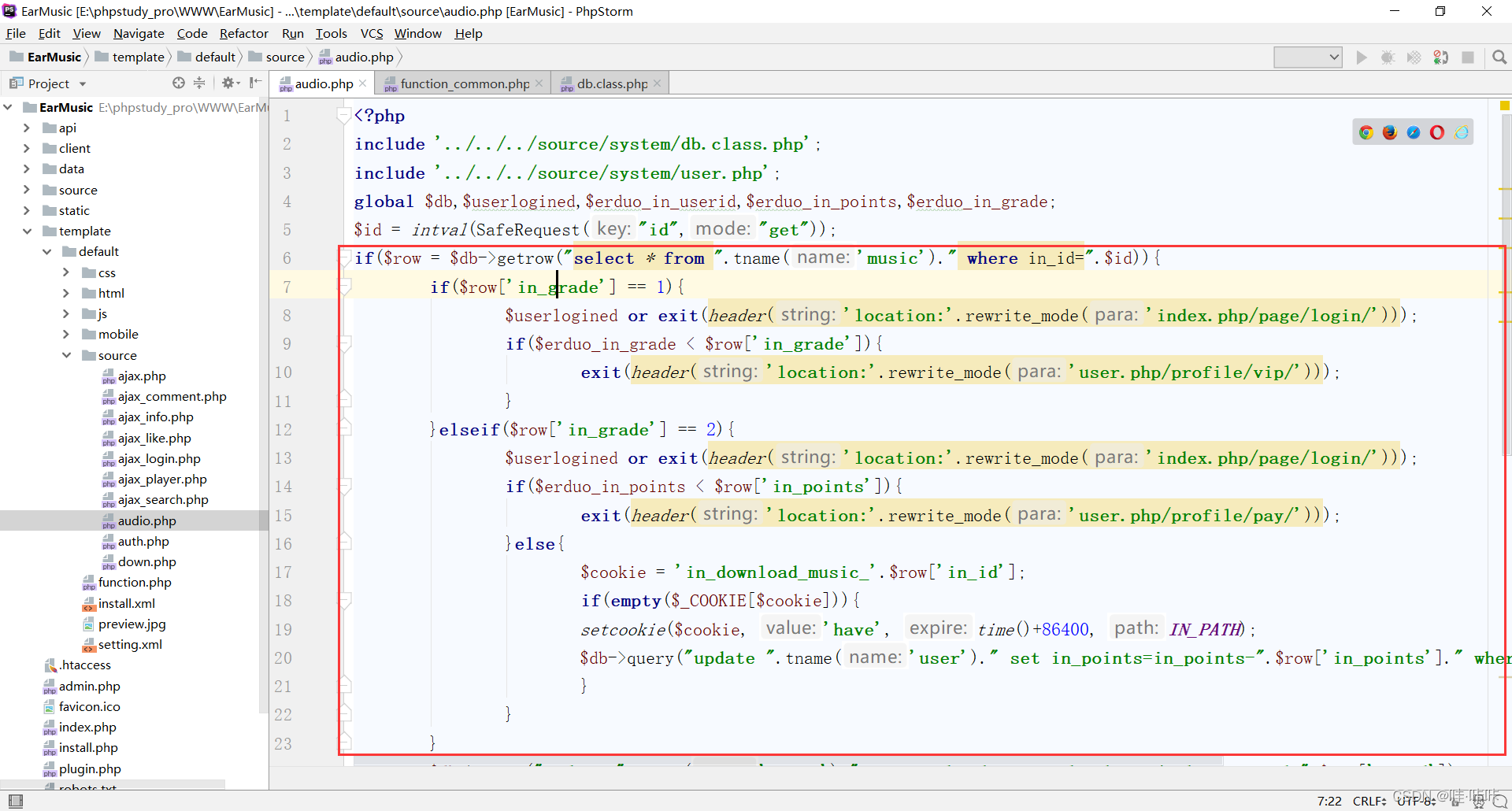Select ajax_comment.php in project tree
The image size is (1512, 811).
(164, 397)
